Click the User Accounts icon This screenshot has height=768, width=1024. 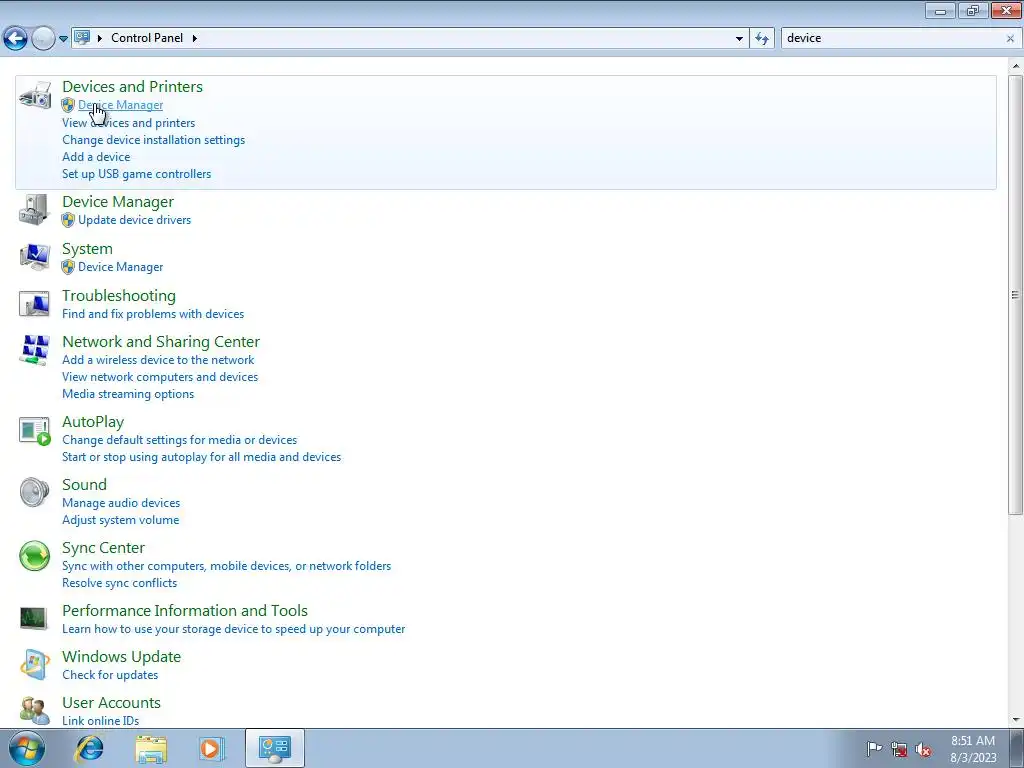click(35, 711)
